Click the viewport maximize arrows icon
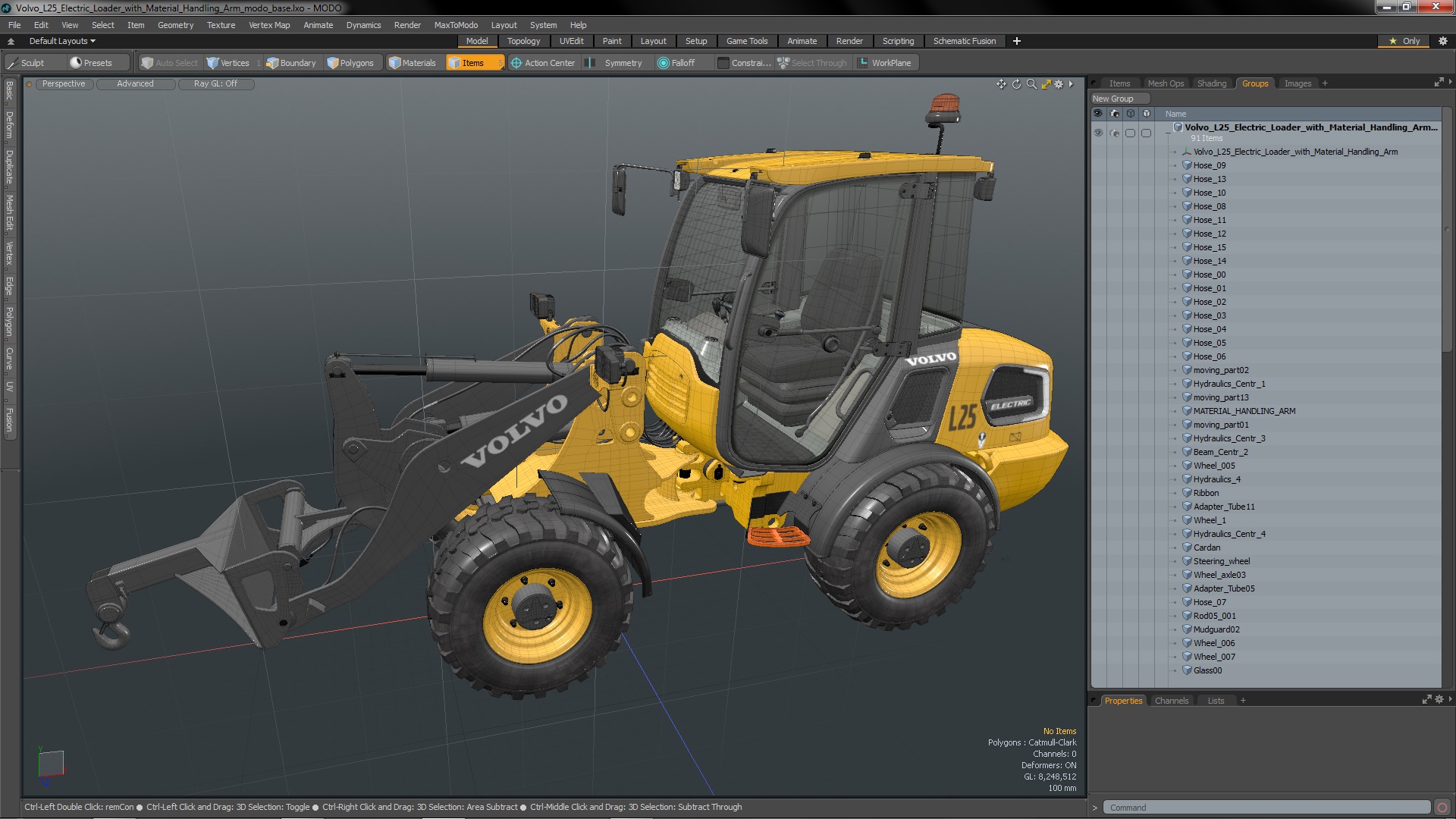Screen dimensions: 1456x819 pyautogui.click(x=1046, y=84)
